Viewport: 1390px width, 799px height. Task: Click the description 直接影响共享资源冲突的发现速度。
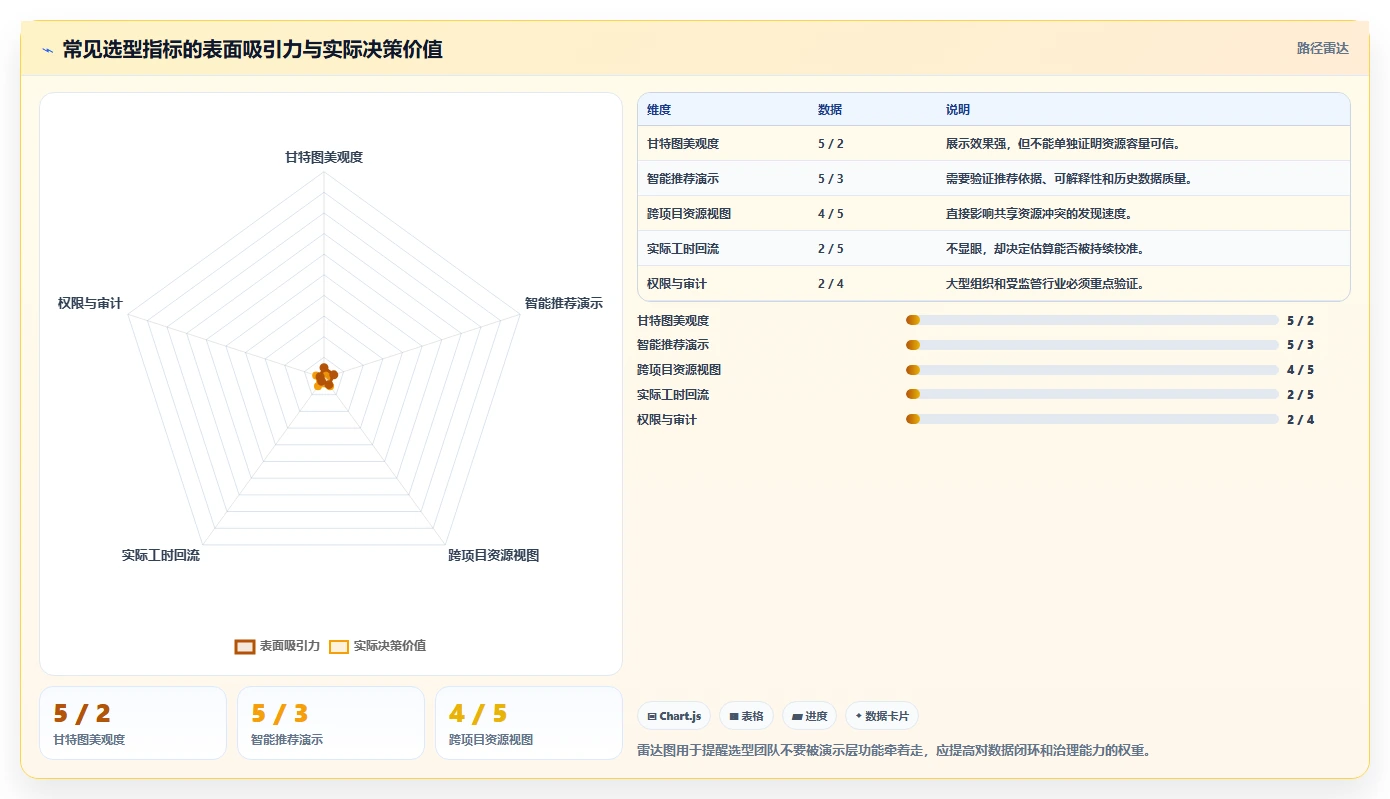[x=1039, y=214]
